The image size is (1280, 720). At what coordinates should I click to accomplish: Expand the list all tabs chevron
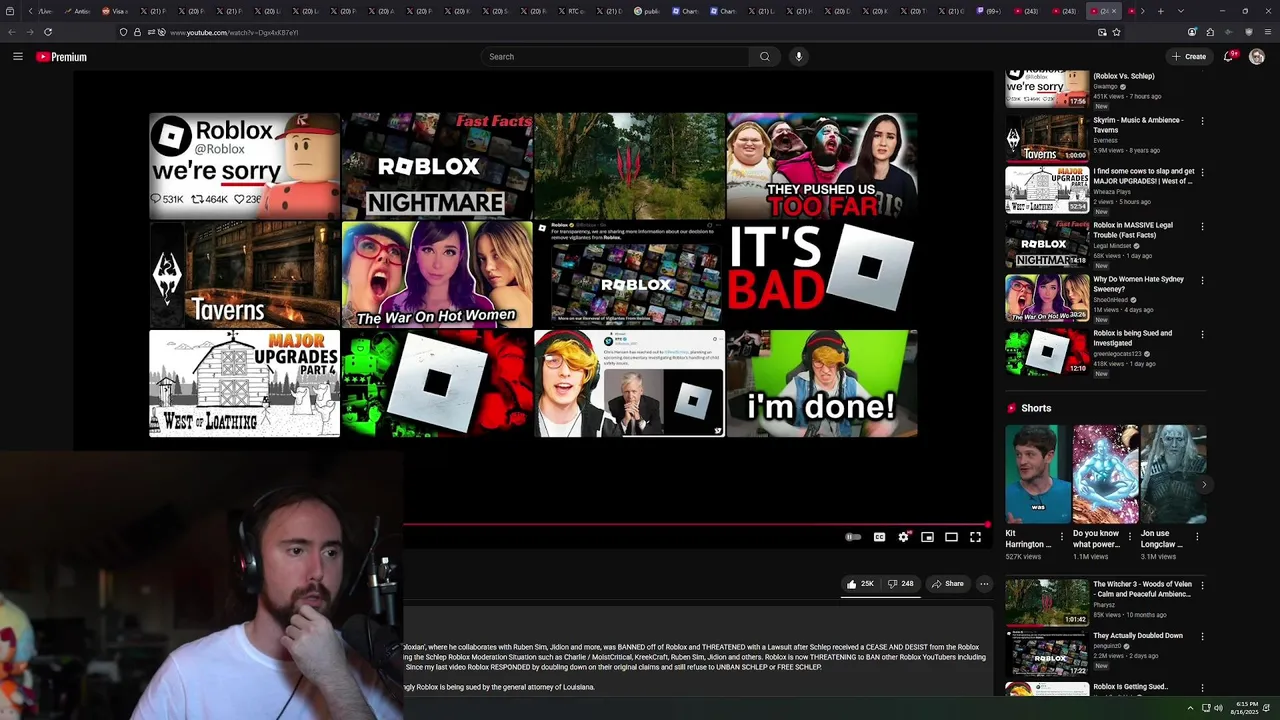click(x=1179, y=11)
